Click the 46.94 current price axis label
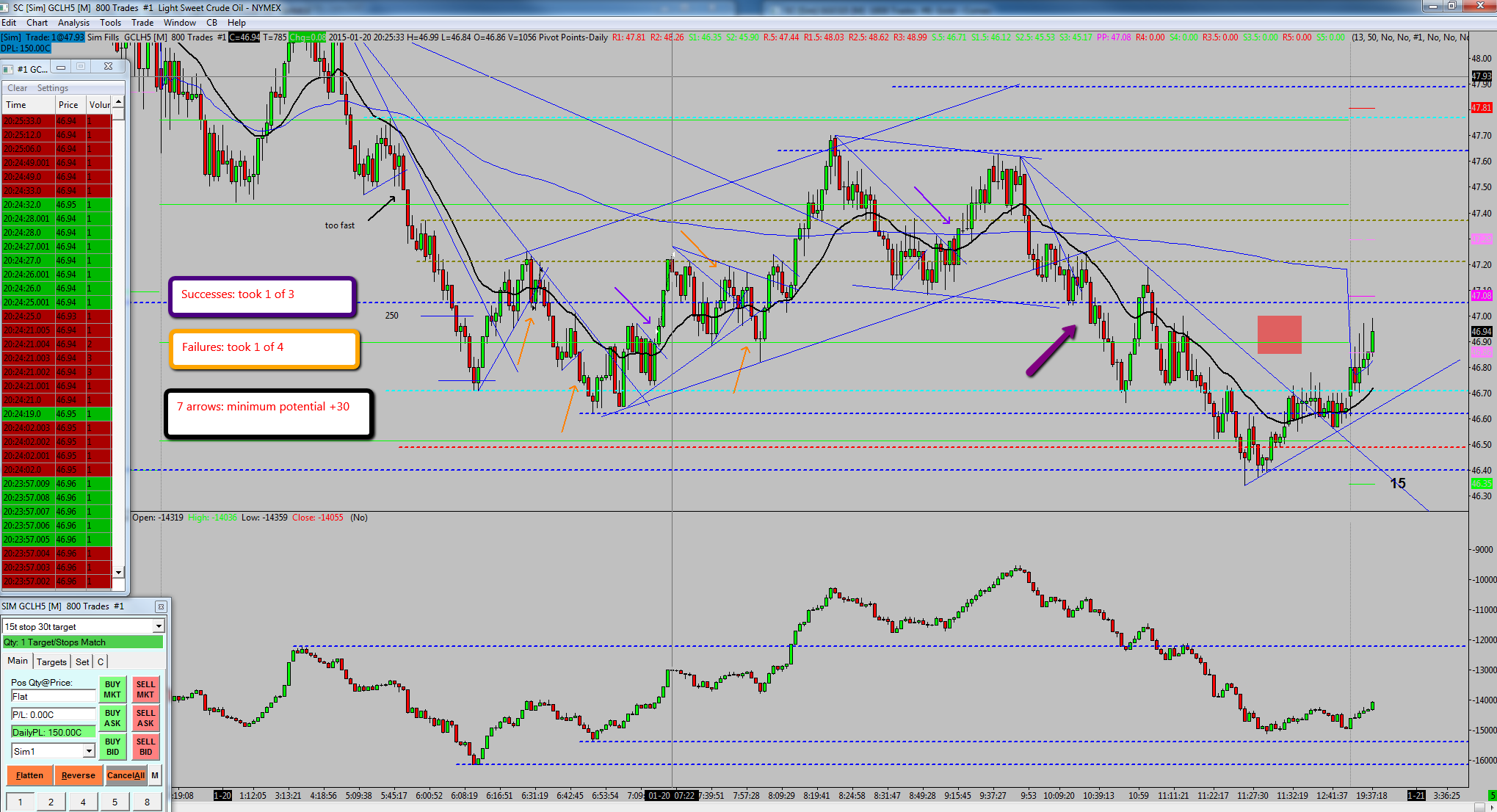Image resolution: width=1497 pixels, height=812 pixels. tap(1482, 332)
